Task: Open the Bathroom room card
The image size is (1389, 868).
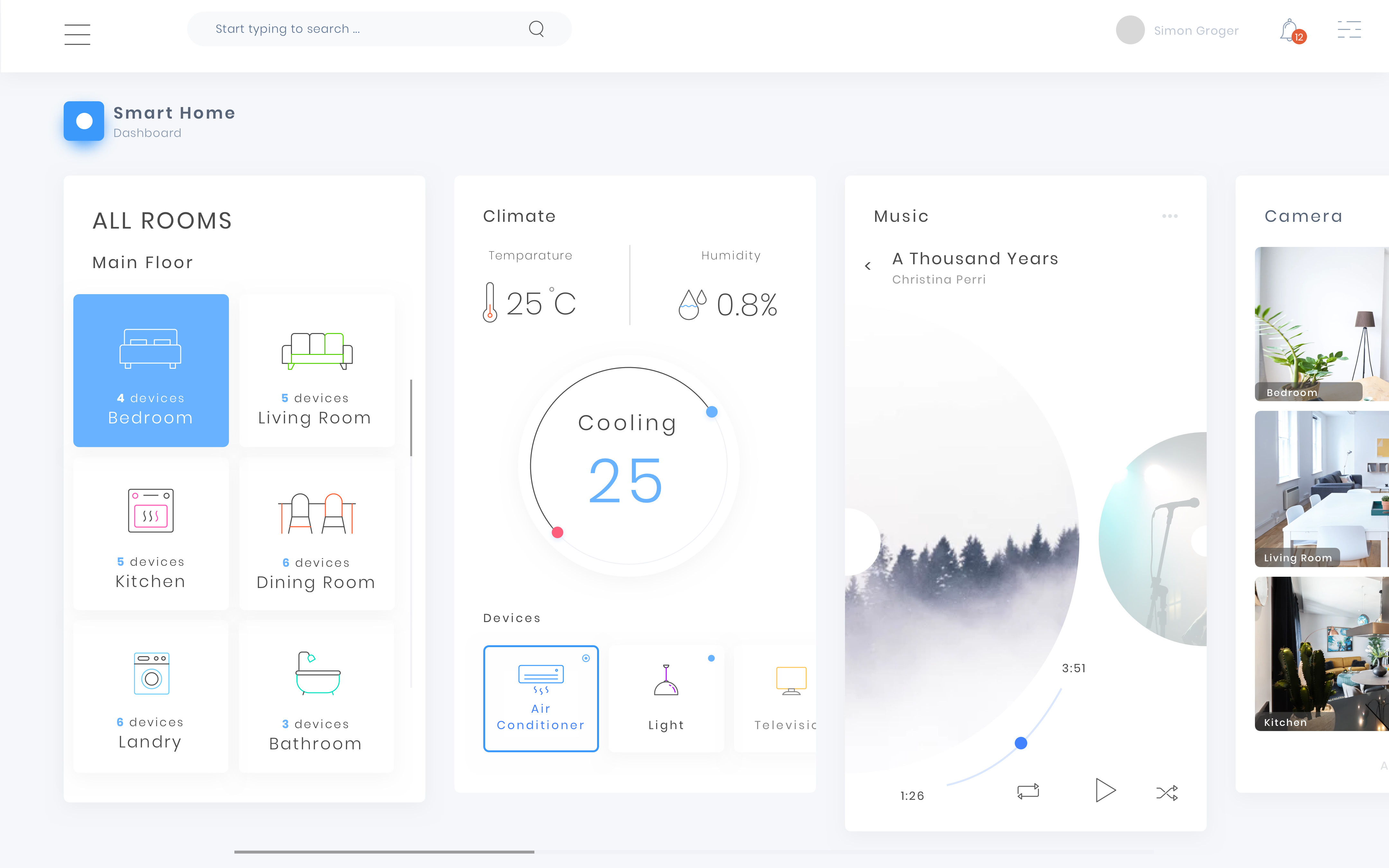Action: coord(316,696)
